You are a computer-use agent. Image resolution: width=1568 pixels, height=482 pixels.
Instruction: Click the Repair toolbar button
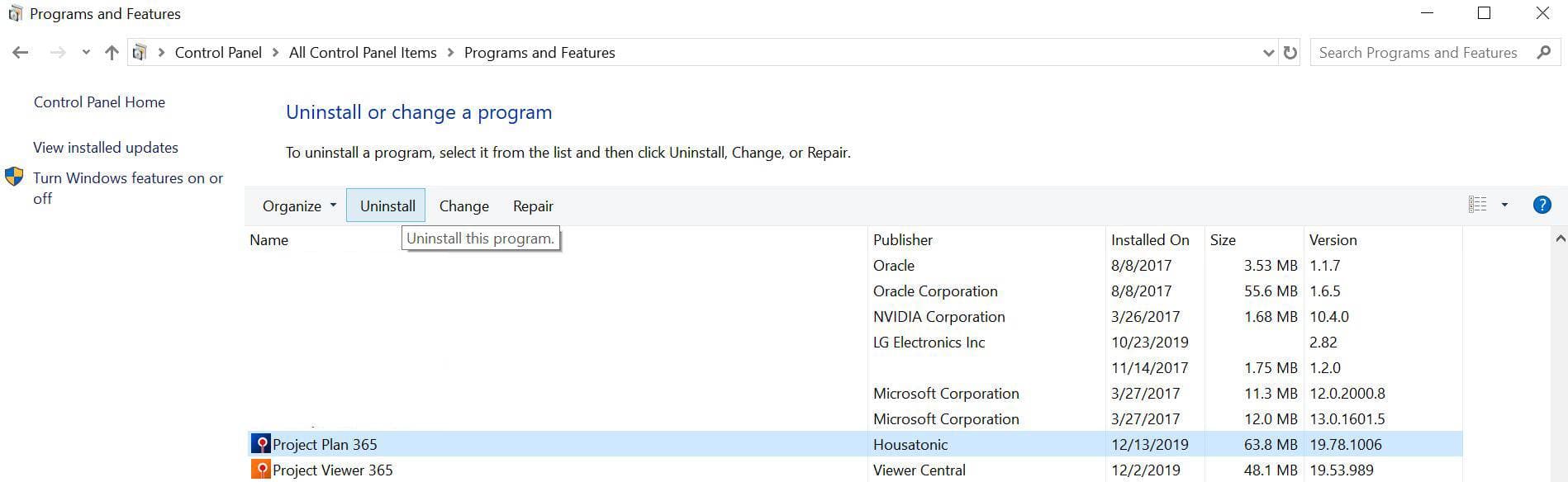[x=533, y=206]
